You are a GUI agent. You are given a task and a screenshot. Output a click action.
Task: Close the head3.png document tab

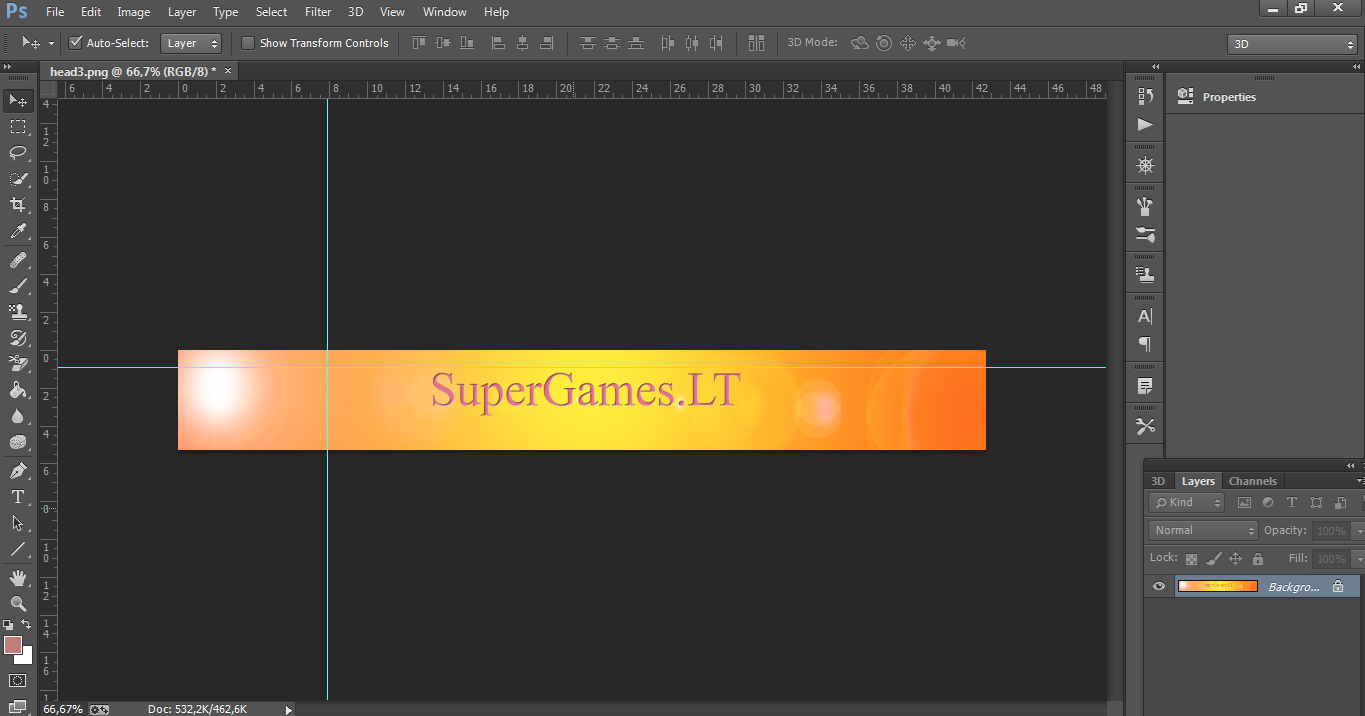point(228,71)
